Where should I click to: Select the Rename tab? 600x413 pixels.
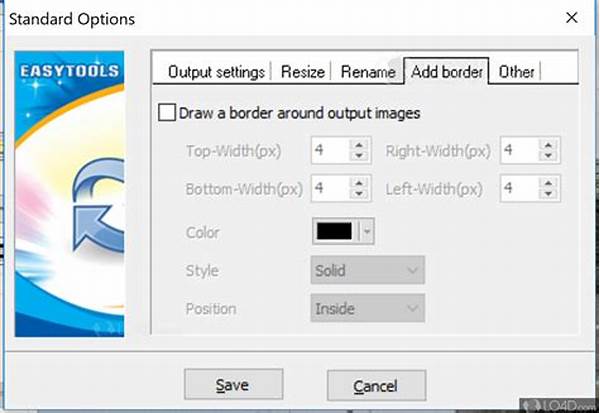367,72
